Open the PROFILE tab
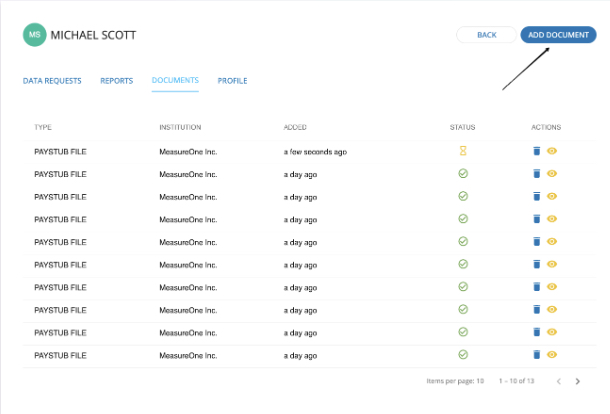Viewport: 610px width, 414px height. point(232,81)
